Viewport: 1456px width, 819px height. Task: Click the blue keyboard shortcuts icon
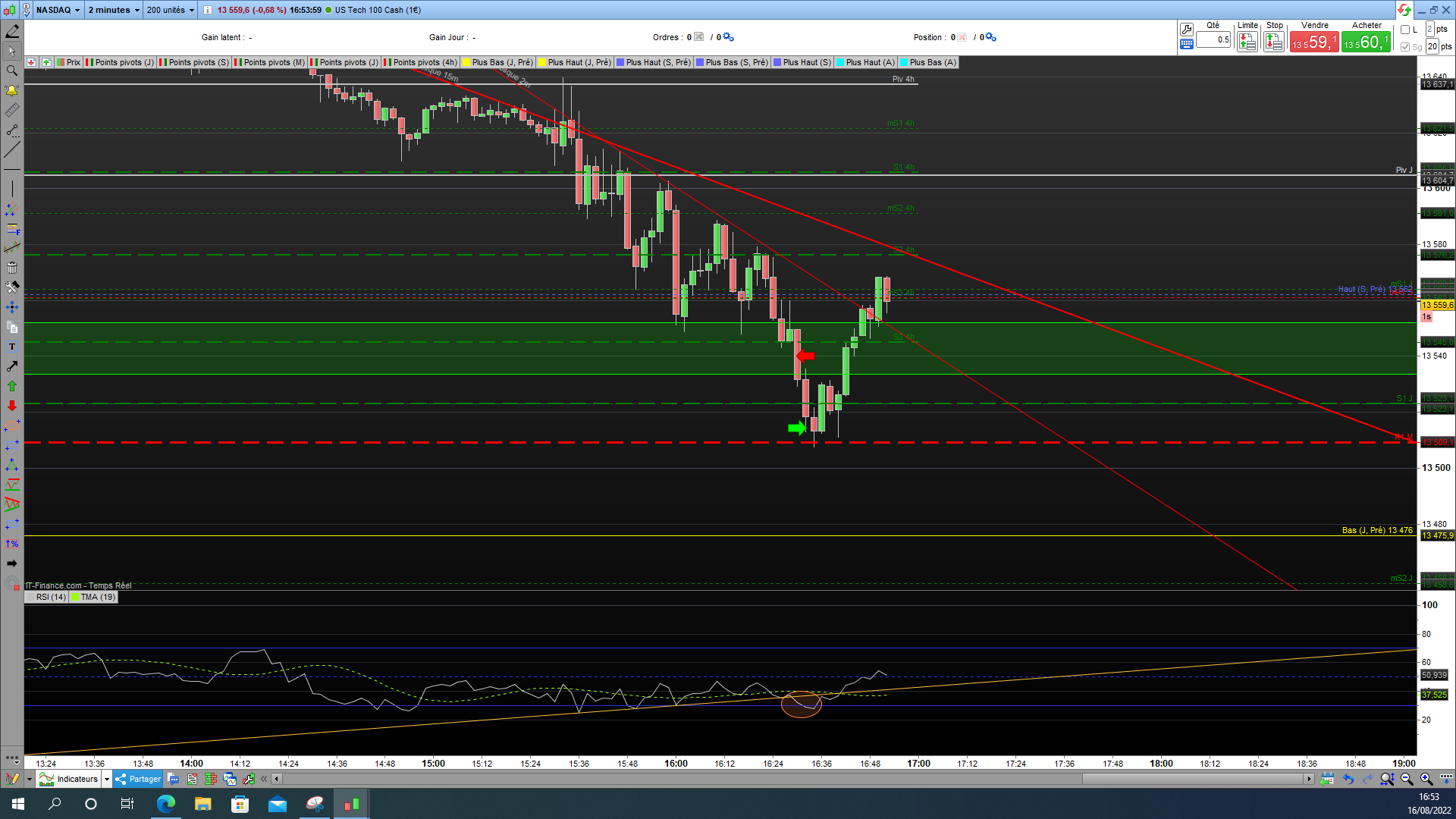click(x=1187, y=45)
